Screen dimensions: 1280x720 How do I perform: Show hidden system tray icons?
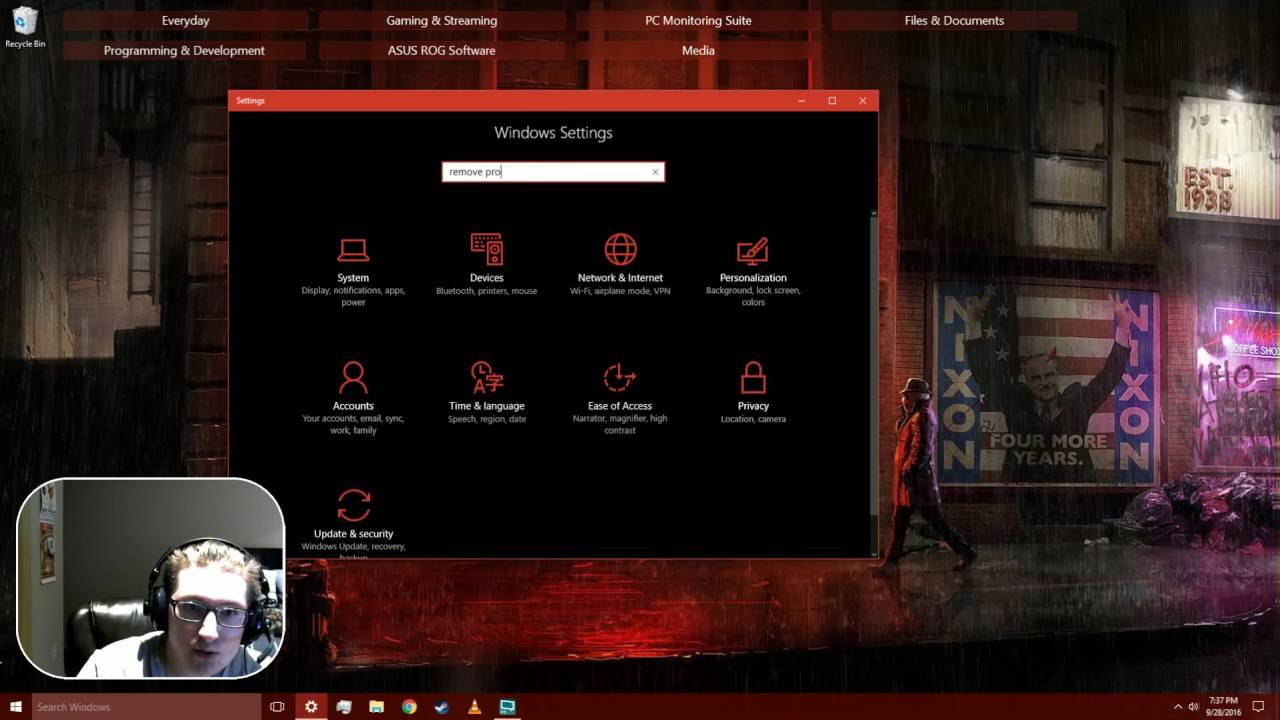pos(1178,707)
